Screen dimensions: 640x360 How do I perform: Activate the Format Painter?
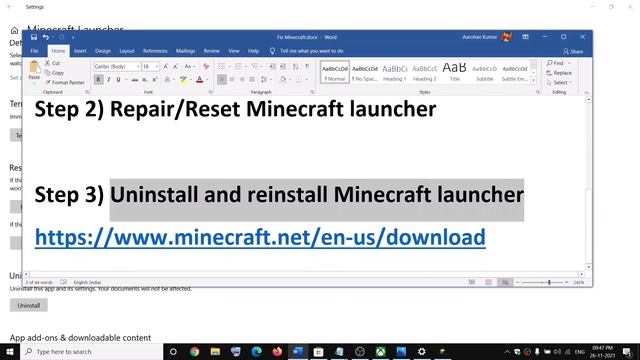(x=64, y=82)
